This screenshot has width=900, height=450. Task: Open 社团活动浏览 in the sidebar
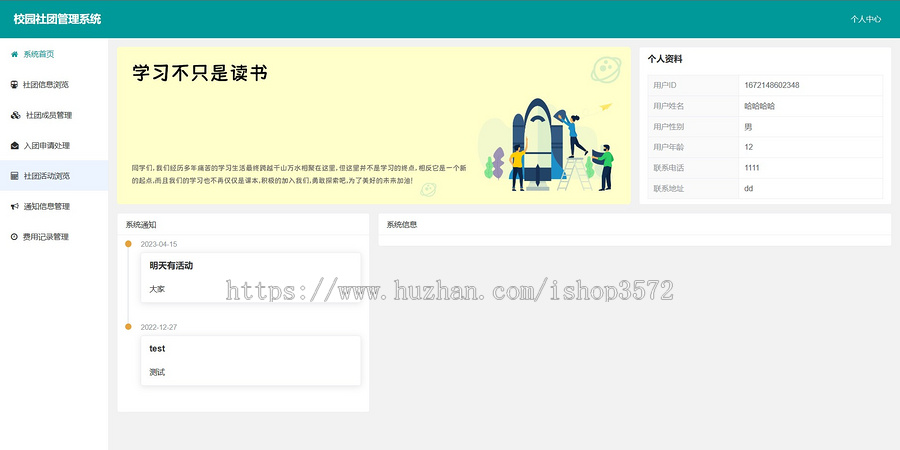(54, 176)
